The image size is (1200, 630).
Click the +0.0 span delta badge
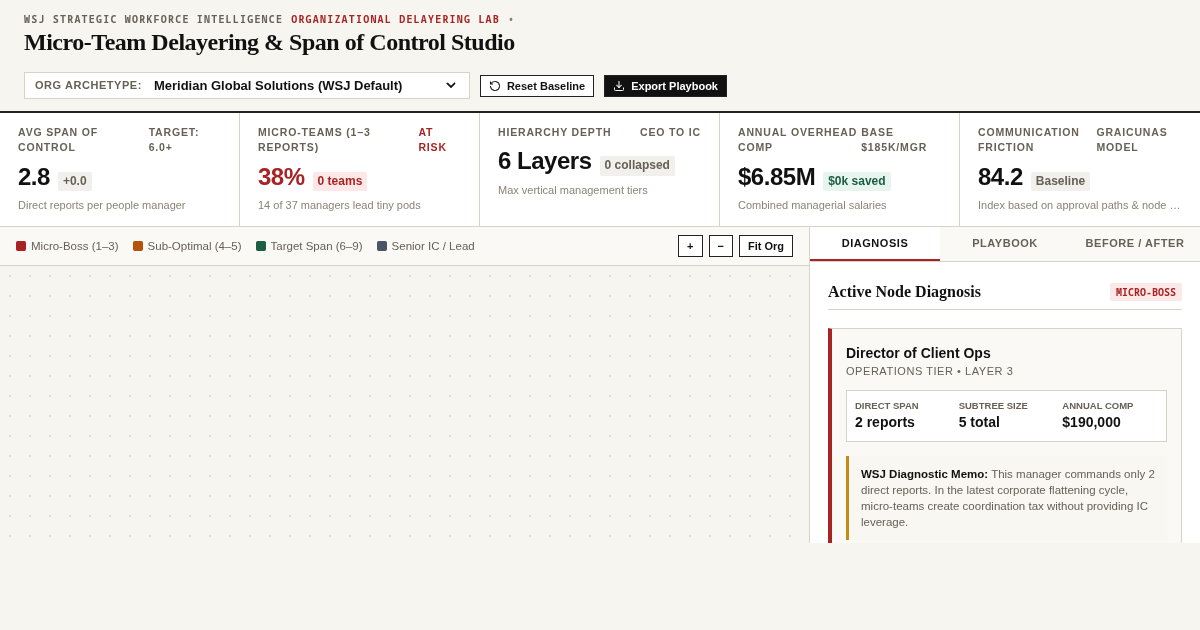click(75, 181)
